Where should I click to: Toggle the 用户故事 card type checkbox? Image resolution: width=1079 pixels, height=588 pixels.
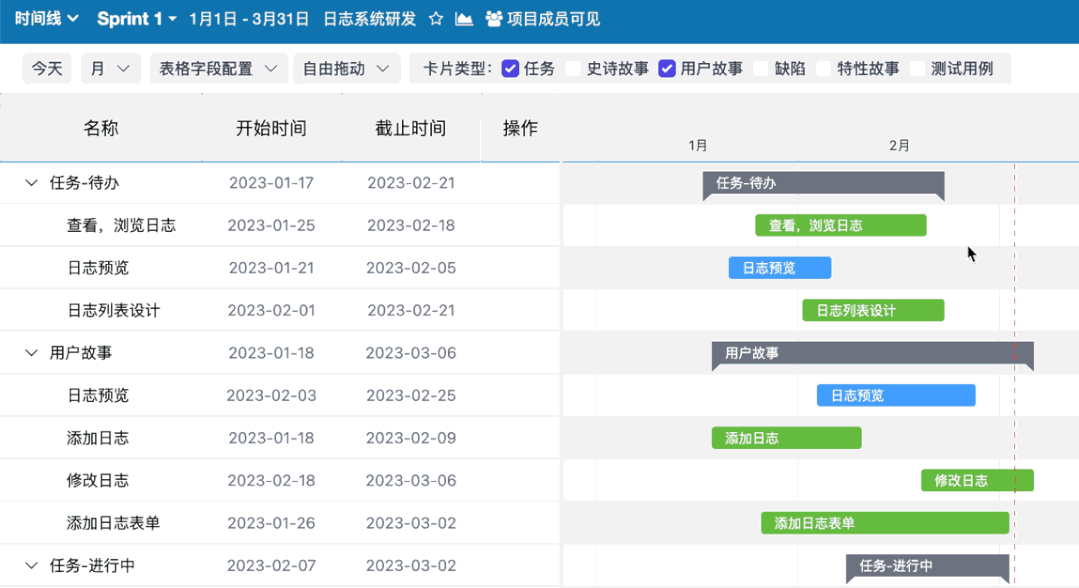click(x=667, y=68)
